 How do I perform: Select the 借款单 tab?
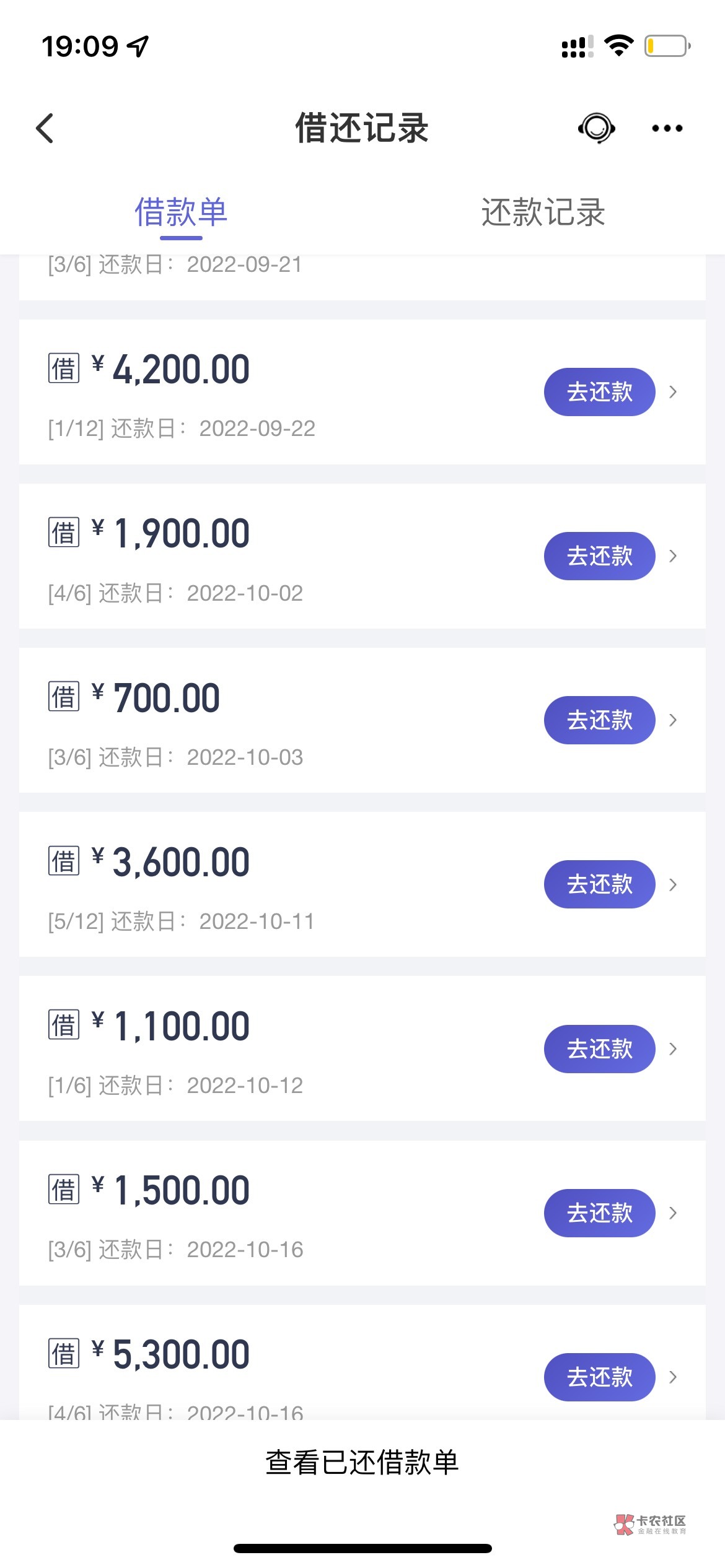coord(181,212)
